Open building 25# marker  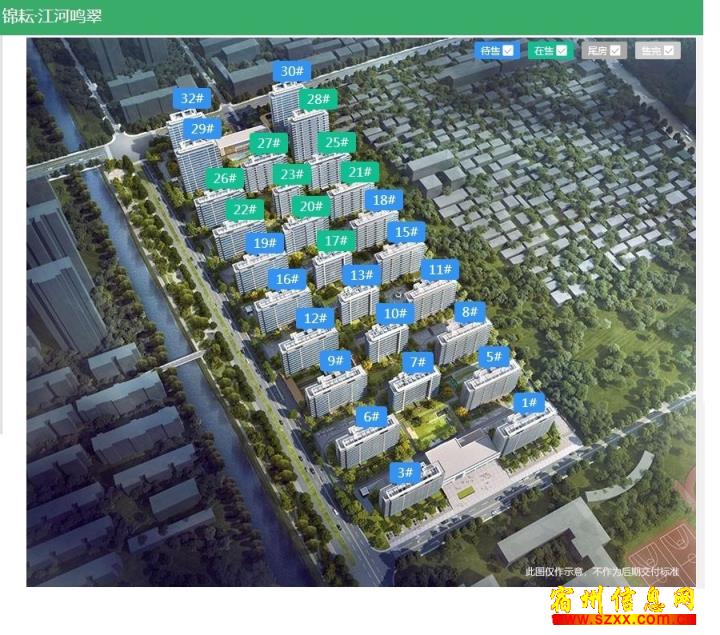338,143
